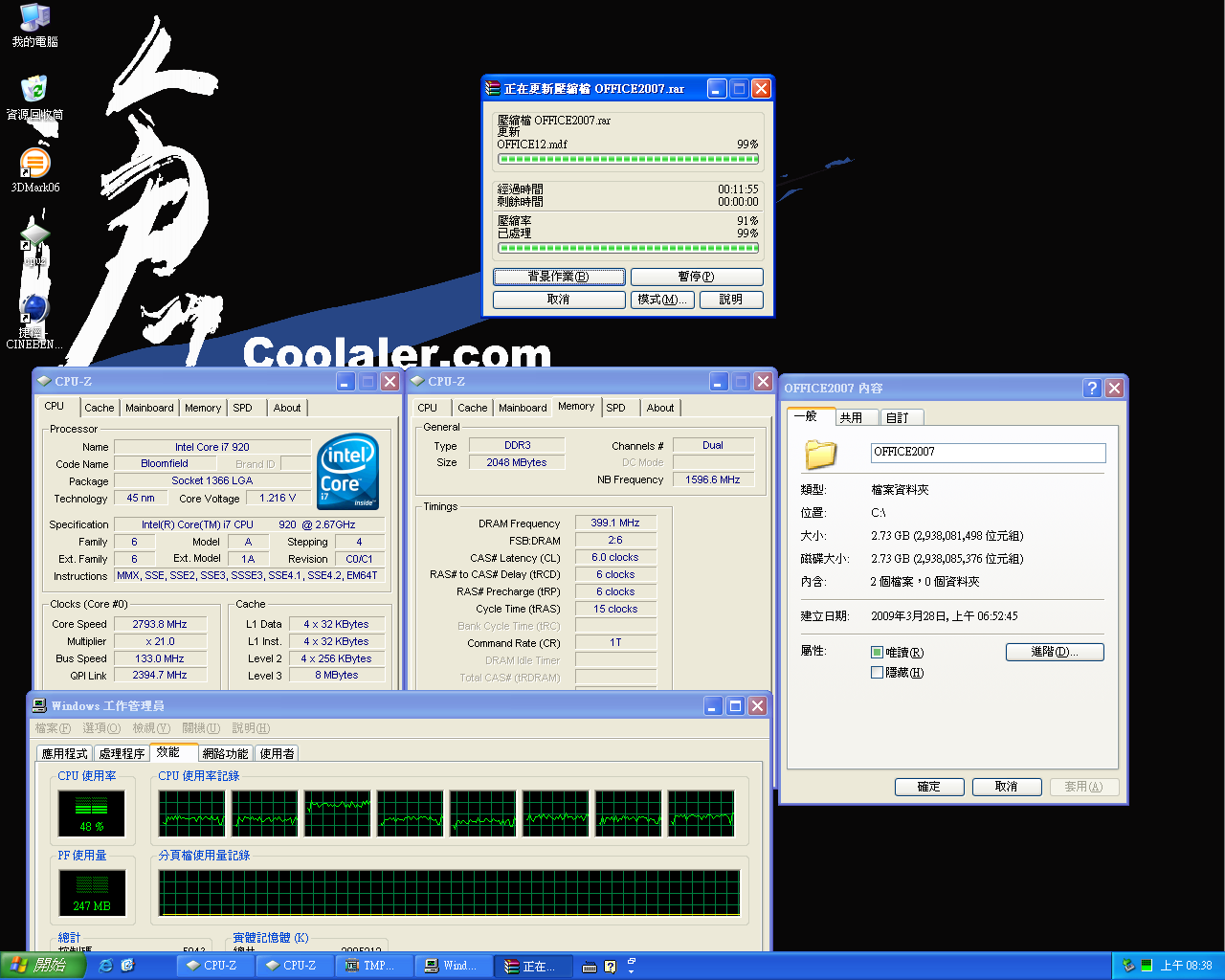
Task: Switch to second CPU-Z taskbar button
Action: [295, 966]
